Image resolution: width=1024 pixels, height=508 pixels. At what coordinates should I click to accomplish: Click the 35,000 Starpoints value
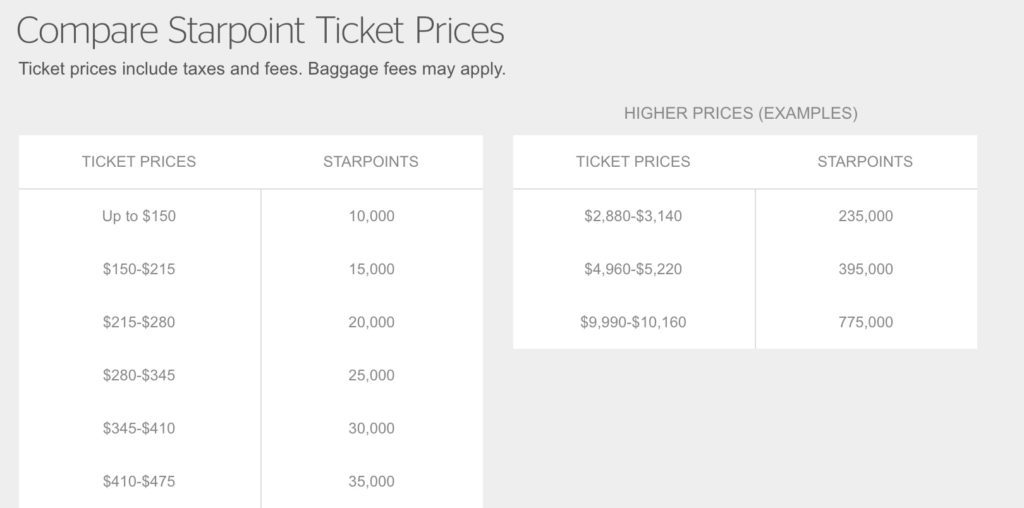tap(372, 481)
